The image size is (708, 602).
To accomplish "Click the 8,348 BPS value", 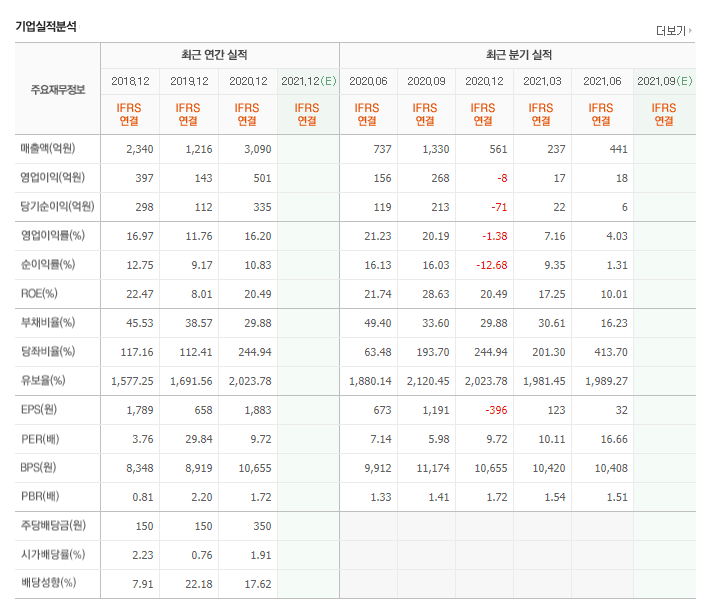I will (140, 468).
